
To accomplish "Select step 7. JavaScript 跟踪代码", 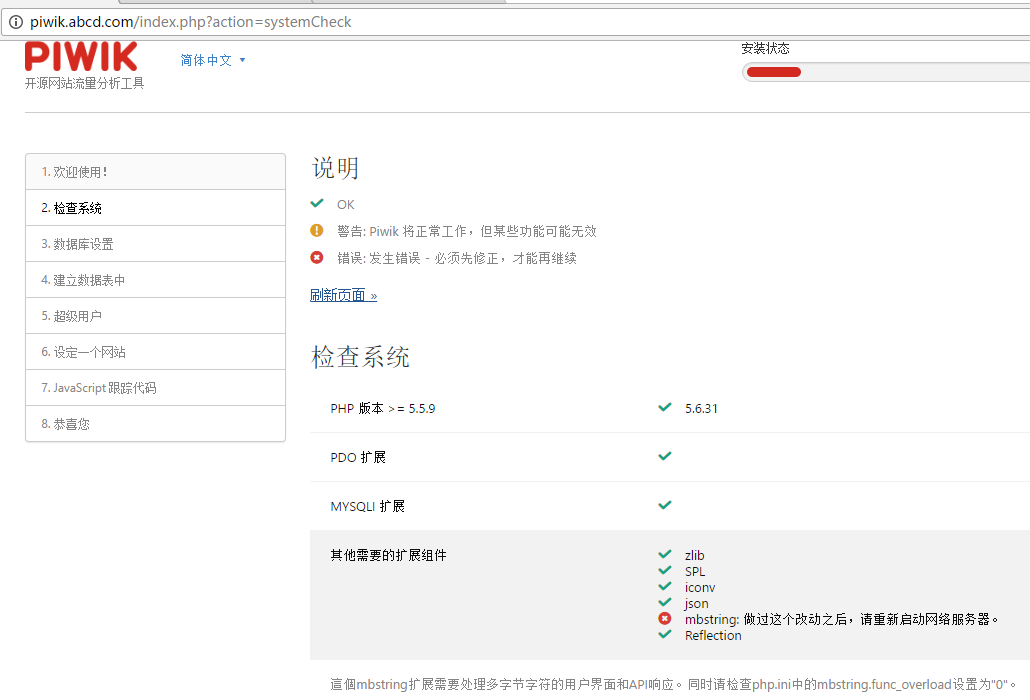I will [x=155, y=388].
